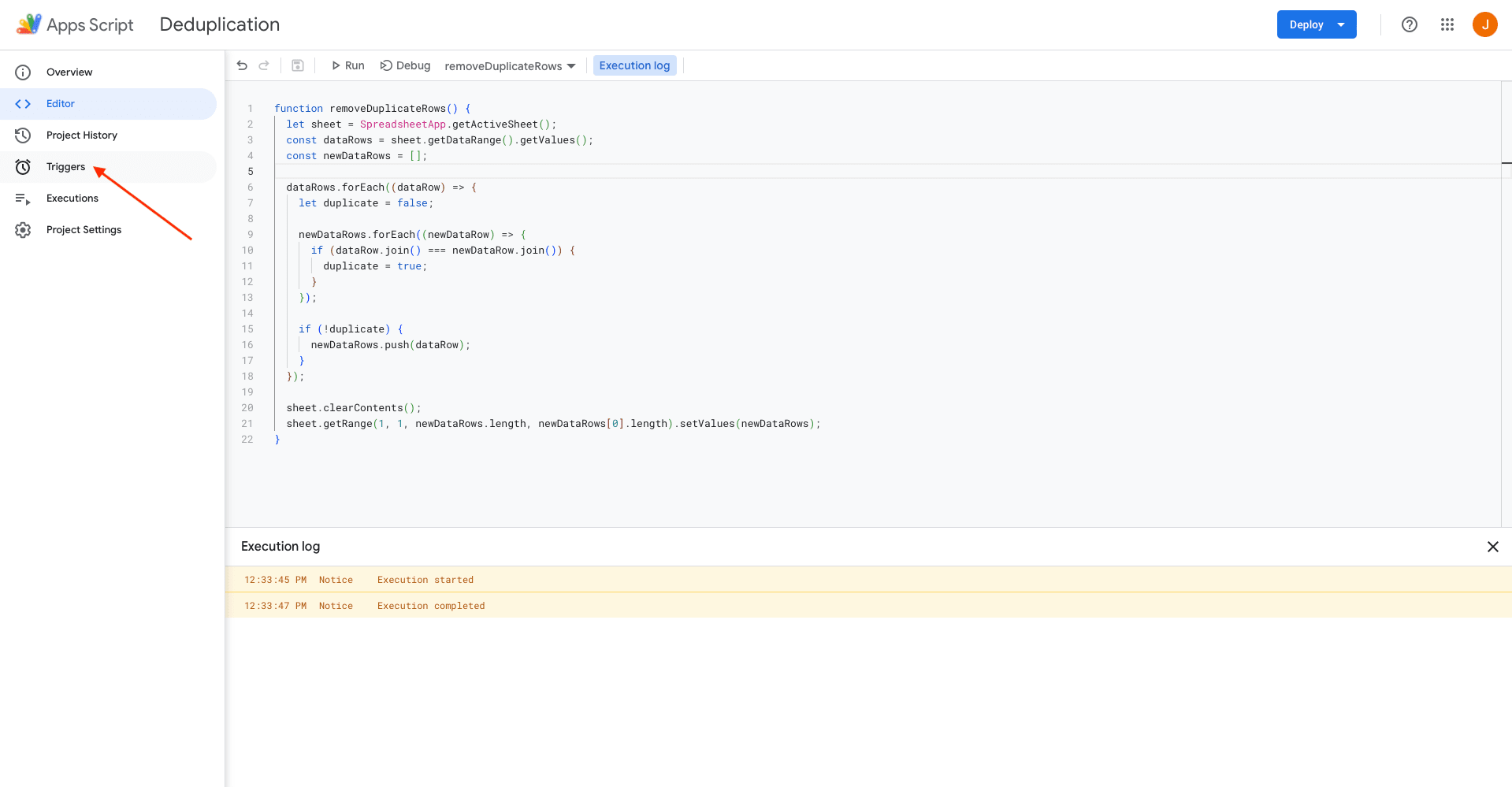Click line number 1 in the gutter

pyautogui.click(x=251, y=109)
